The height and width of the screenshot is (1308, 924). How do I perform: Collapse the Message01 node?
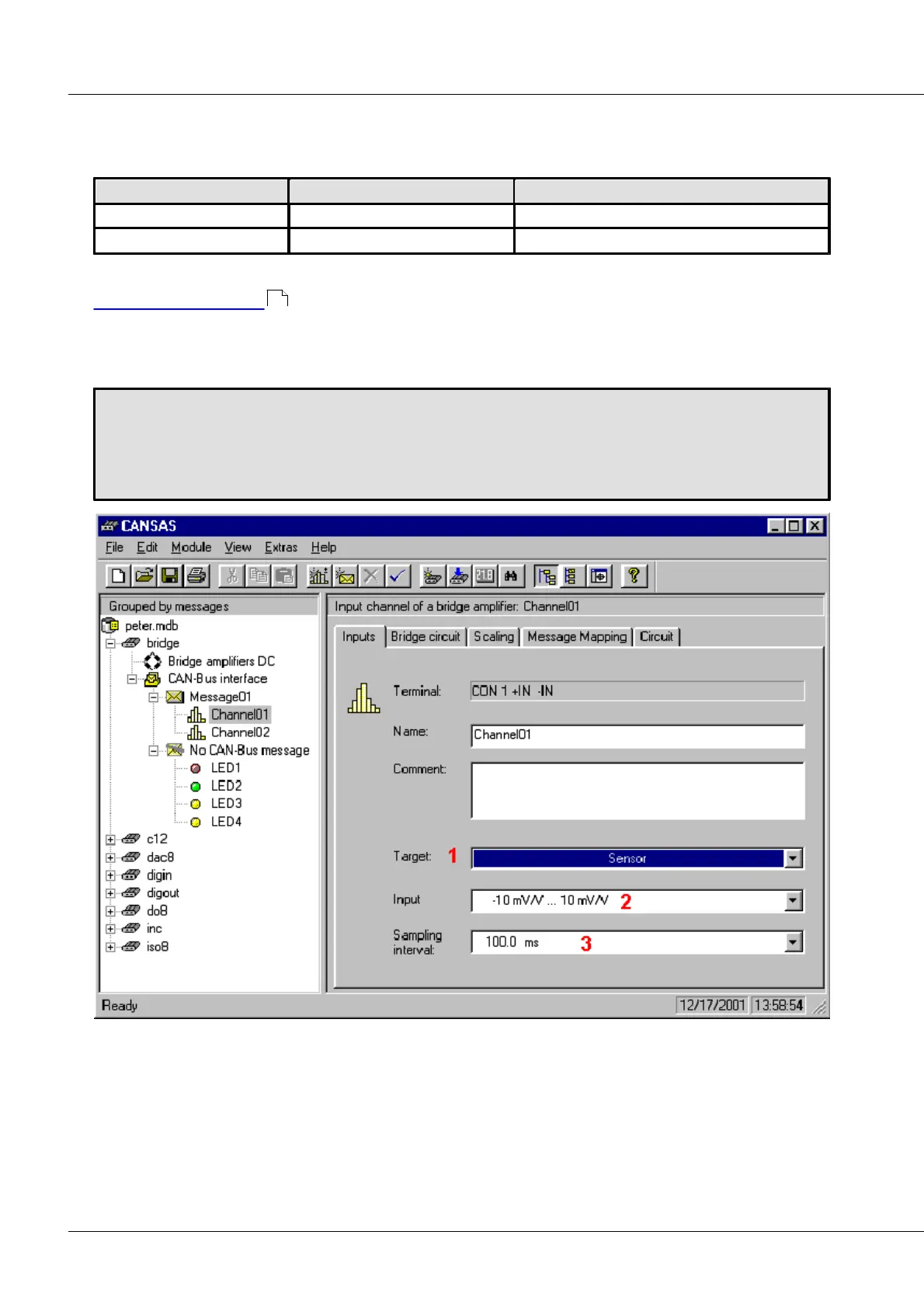(x=154, y=697)
